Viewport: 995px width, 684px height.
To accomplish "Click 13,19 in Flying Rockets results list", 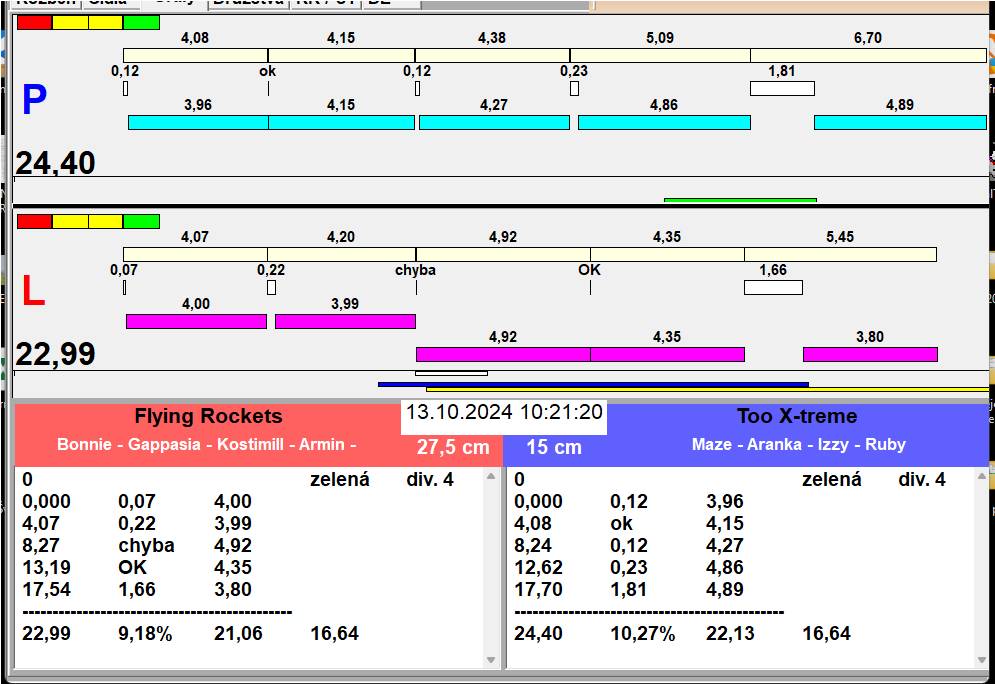I will coord(47,567).
